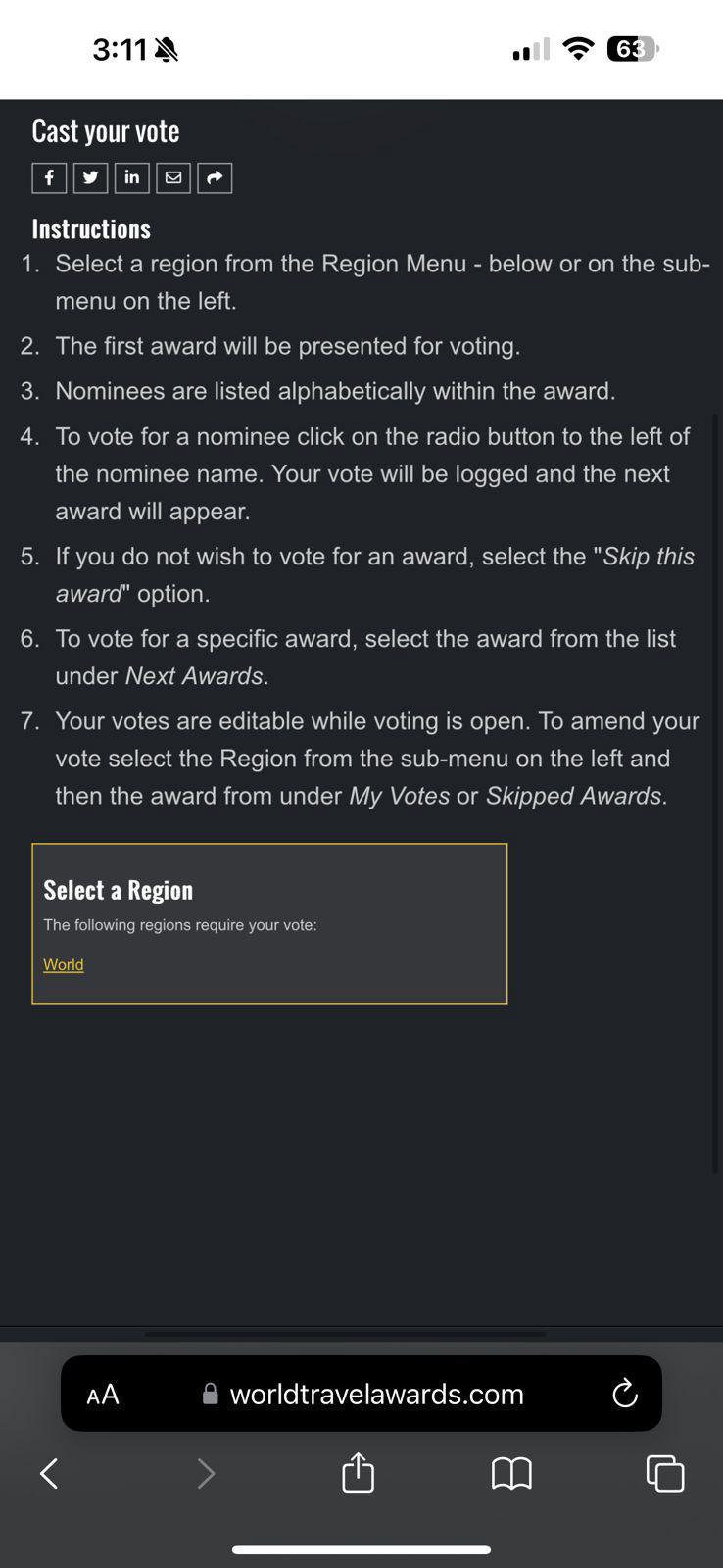This screenshot has height=1568, width=723.
Task: Open the AA reader options menu
Action: 103,1394
